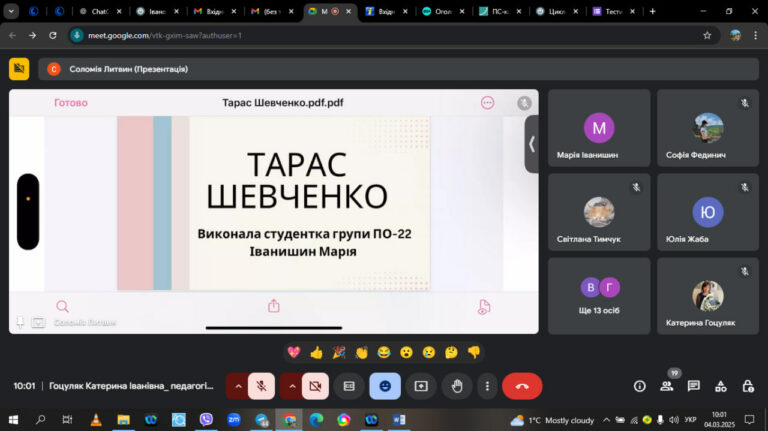Screen dimensions: 768x431
Task: Expand video settings arrow beside camera
Action: [x=292, y=386]
